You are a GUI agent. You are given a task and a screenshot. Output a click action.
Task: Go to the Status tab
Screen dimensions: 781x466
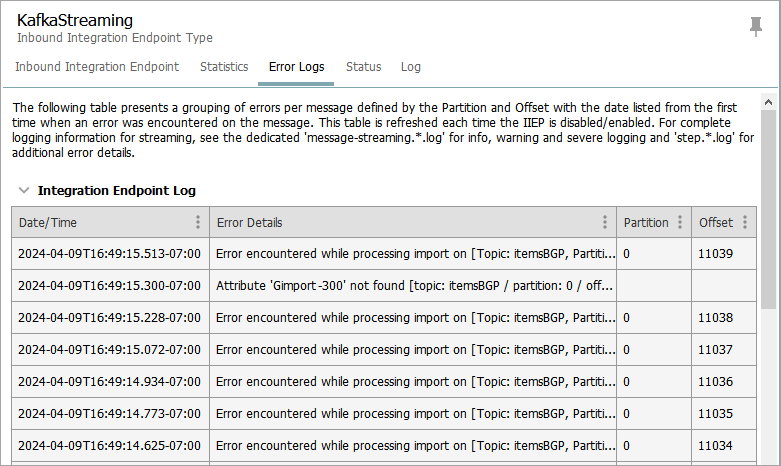(x=364, y=67)
